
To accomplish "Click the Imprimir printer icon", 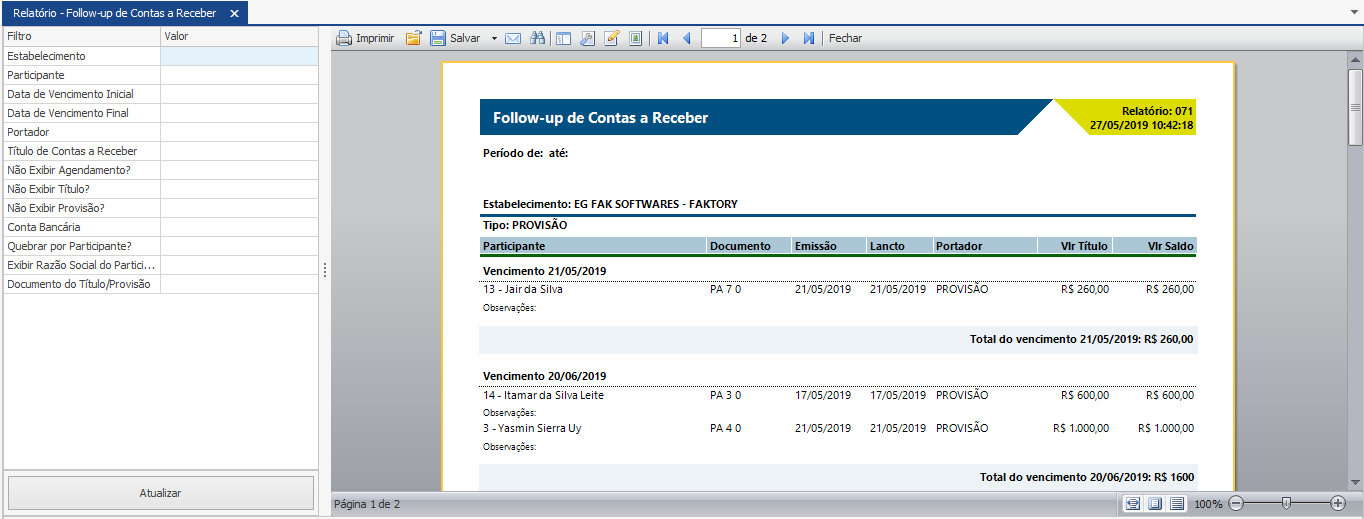I will tap(344, 38).
